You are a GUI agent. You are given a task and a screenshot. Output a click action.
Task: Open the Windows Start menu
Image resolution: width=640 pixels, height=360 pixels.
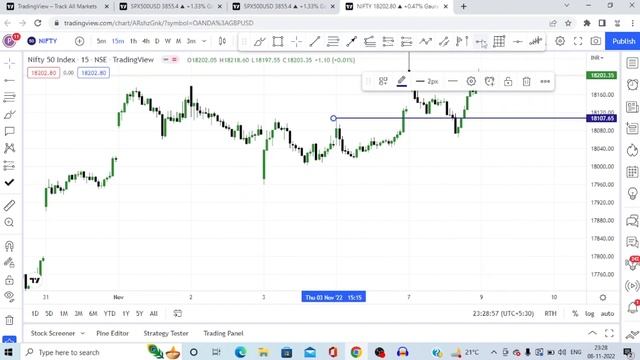8,352
